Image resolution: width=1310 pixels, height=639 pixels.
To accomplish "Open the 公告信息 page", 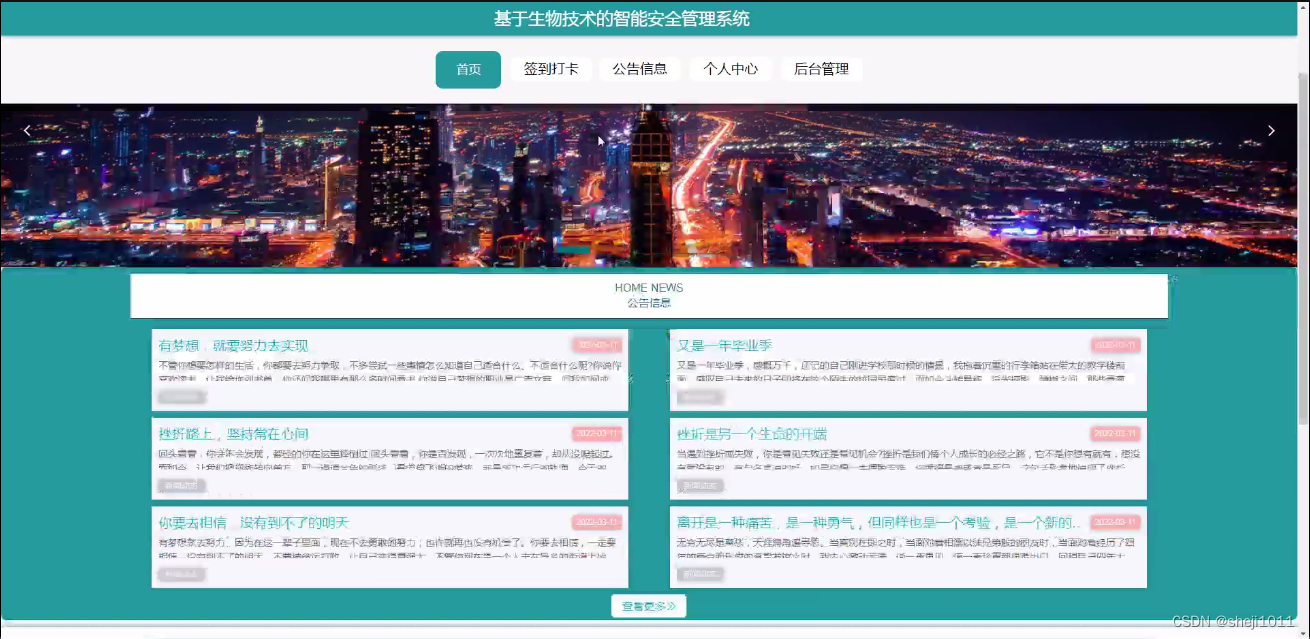I will click(x=640, y=69).
